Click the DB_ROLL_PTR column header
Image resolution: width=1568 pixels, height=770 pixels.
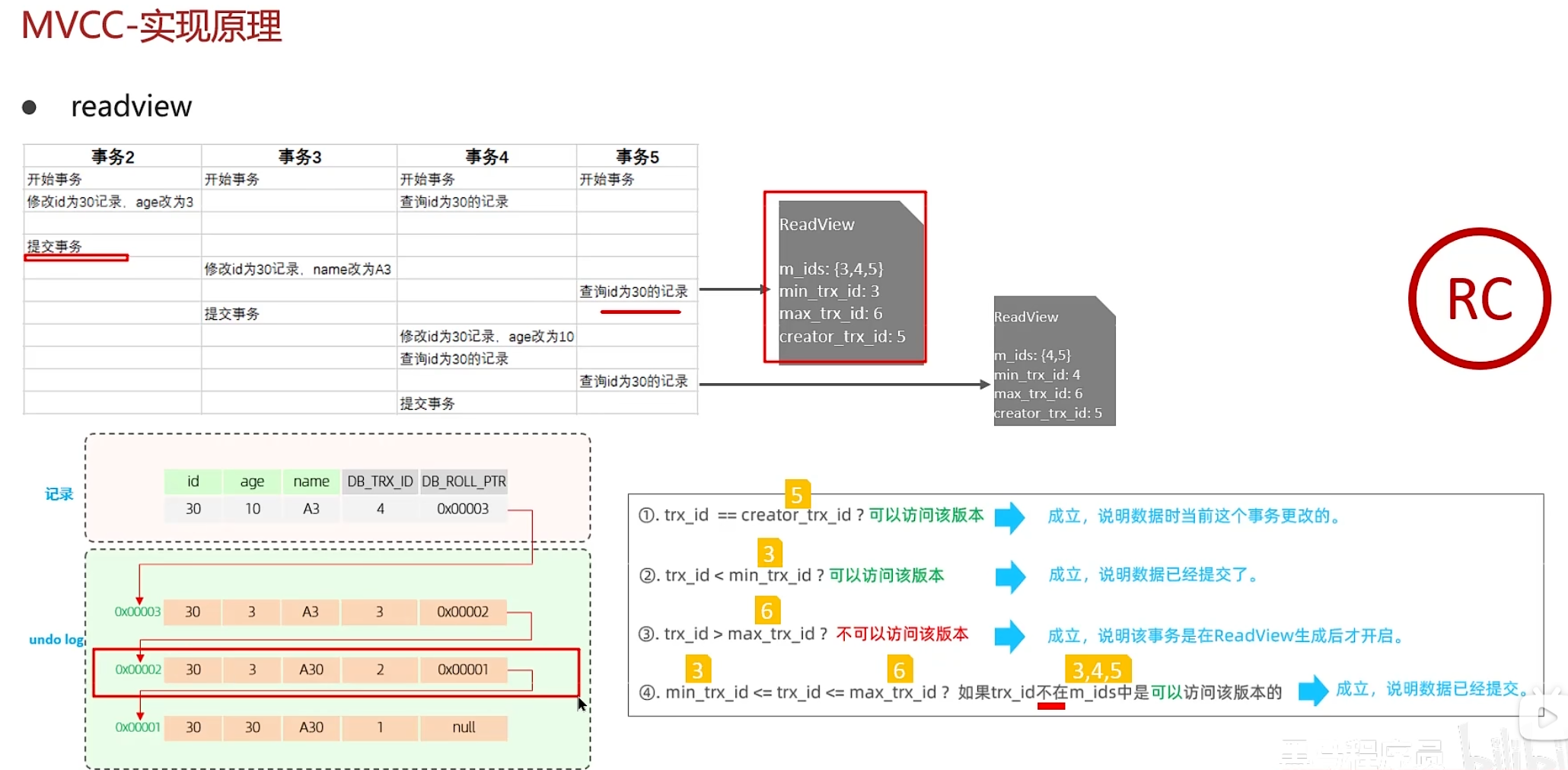click(464, 481)
